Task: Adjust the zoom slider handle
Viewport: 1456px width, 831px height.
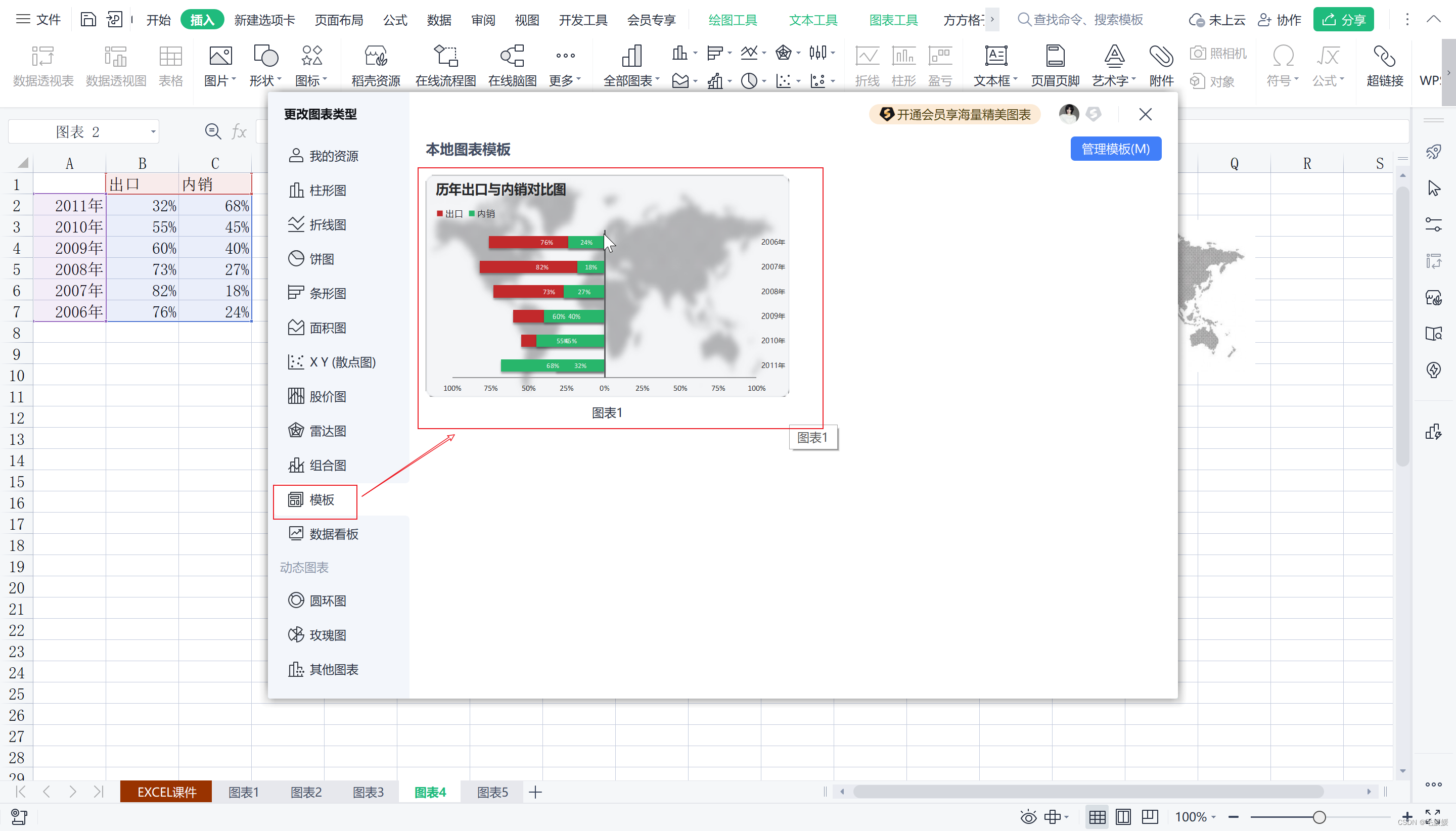Action: 1318,817
